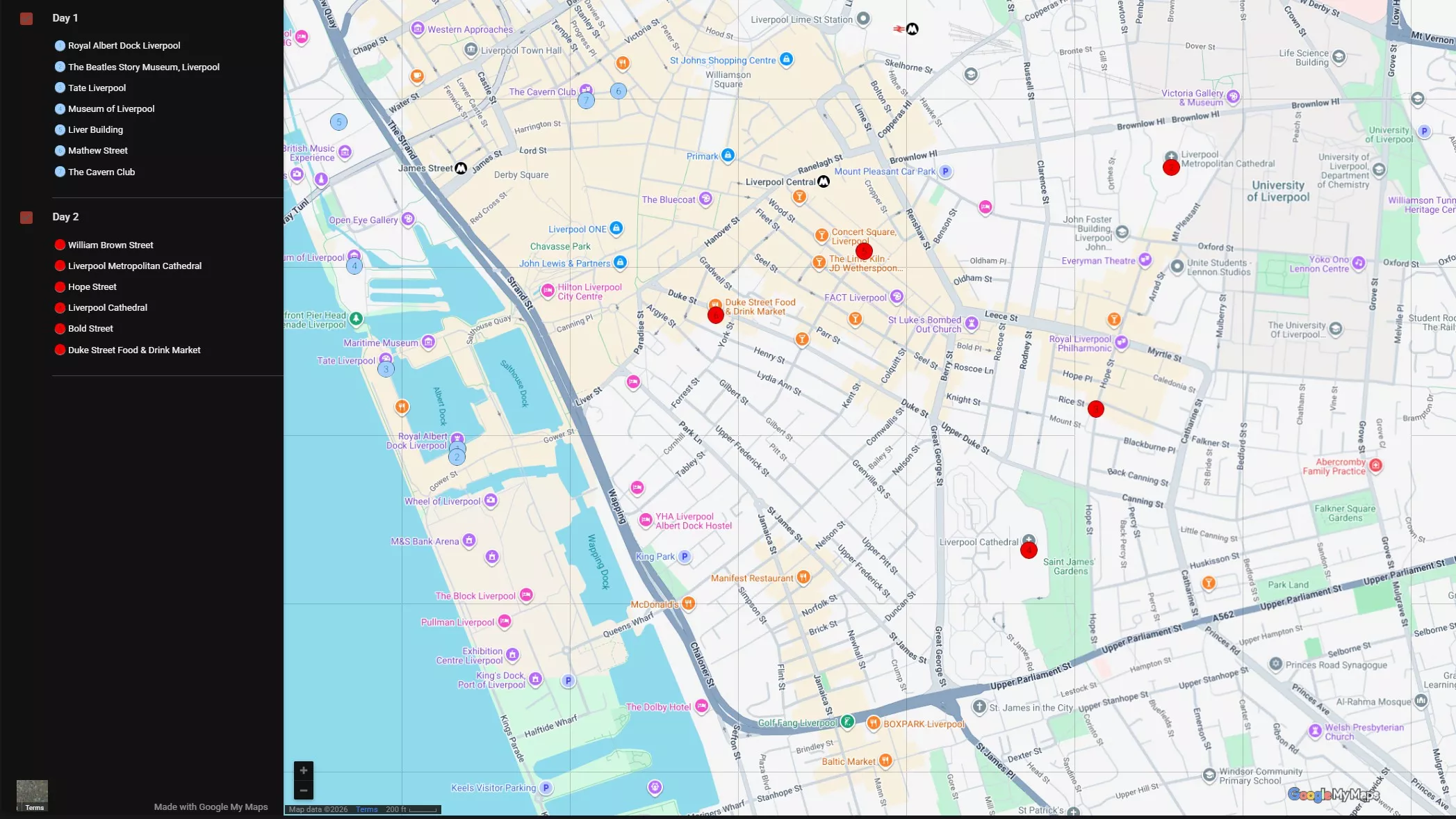Click the Mount Pleasant Car Park icon
The width and height of the screenshot is (1456, 819).
coord(945,171)
